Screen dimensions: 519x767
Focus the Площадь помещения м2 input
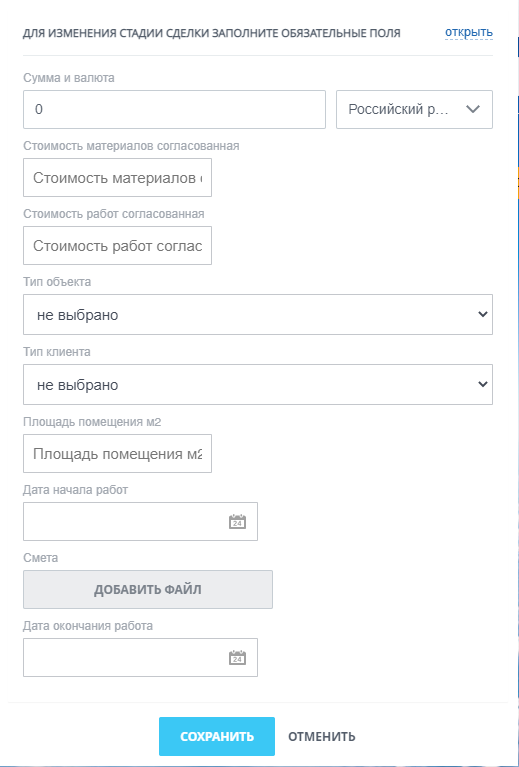tap(117, 453)
